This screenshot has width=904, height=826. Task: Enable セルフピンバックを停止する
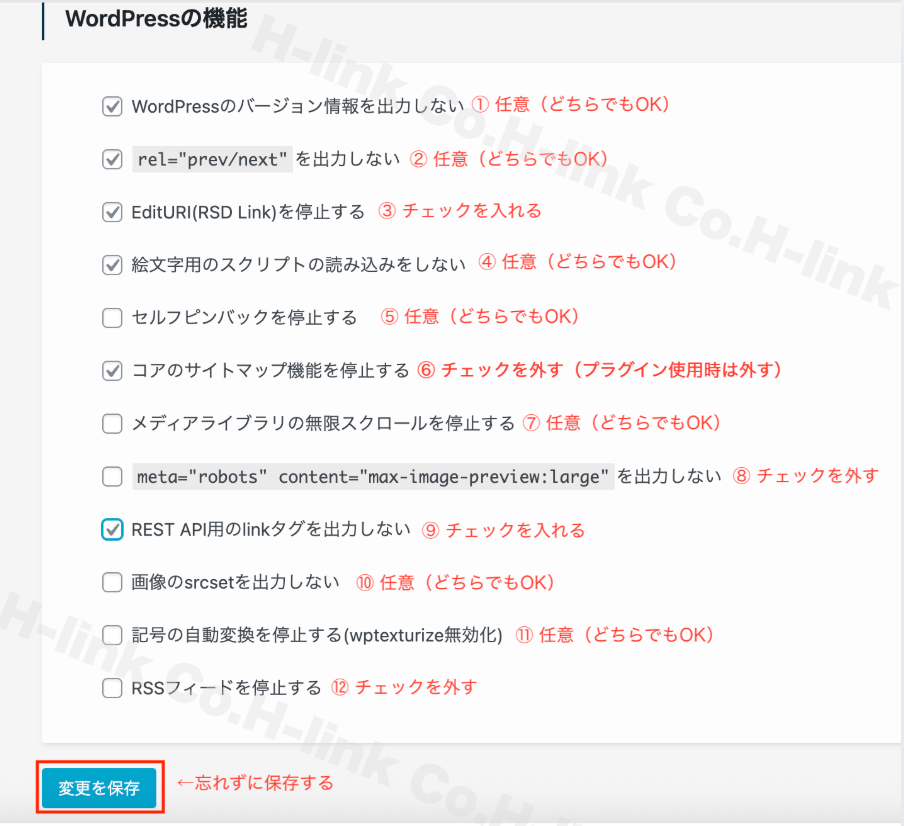[x=112, y=317]
